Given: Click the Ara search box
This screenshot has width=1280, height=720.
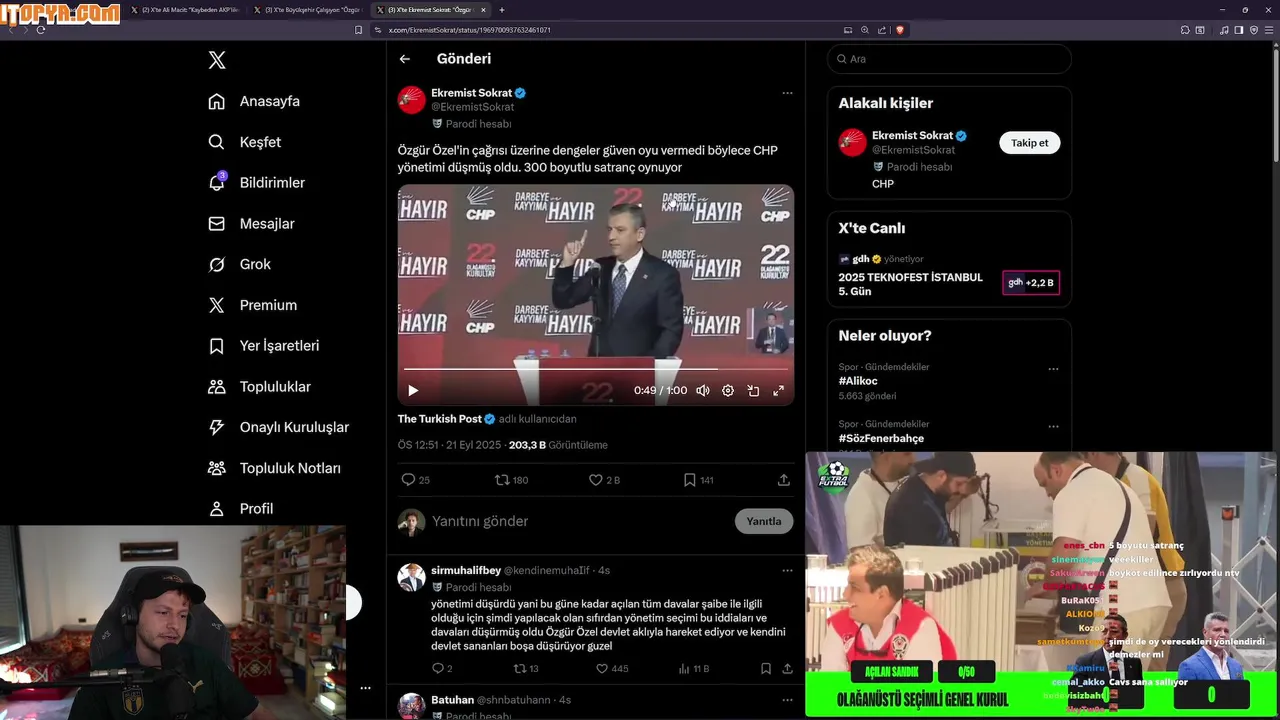Looking at the screenshot, I should coord(949,59).
